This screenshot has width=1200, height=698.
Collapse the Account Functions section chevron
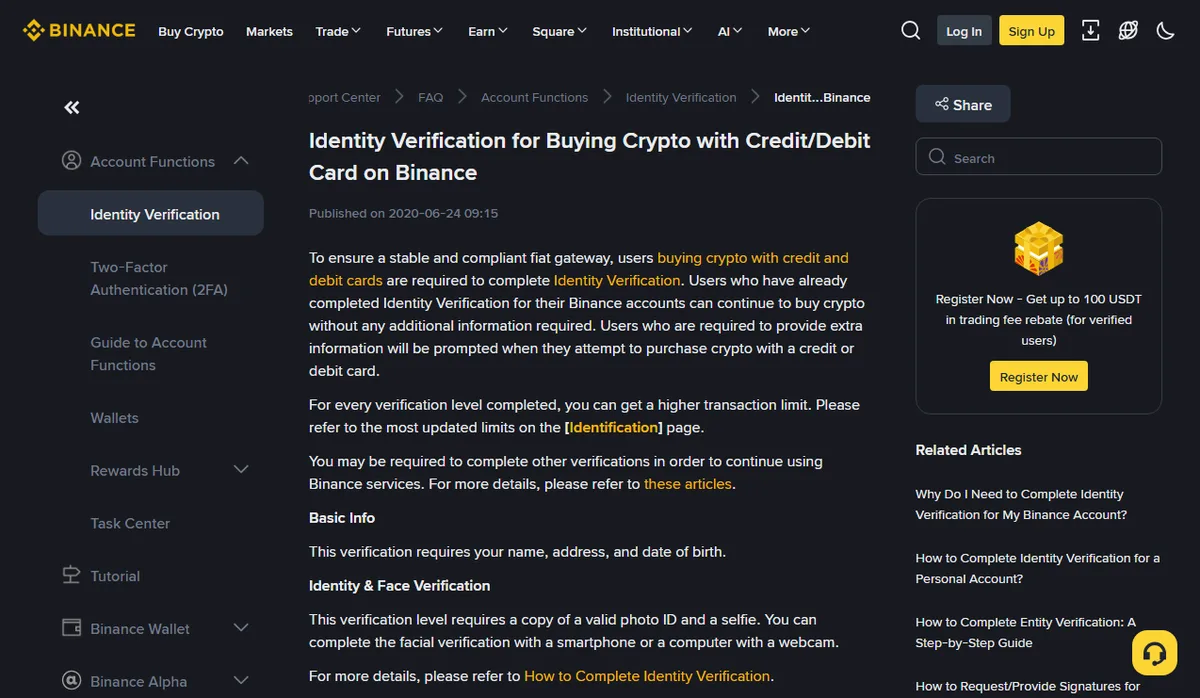241,160
